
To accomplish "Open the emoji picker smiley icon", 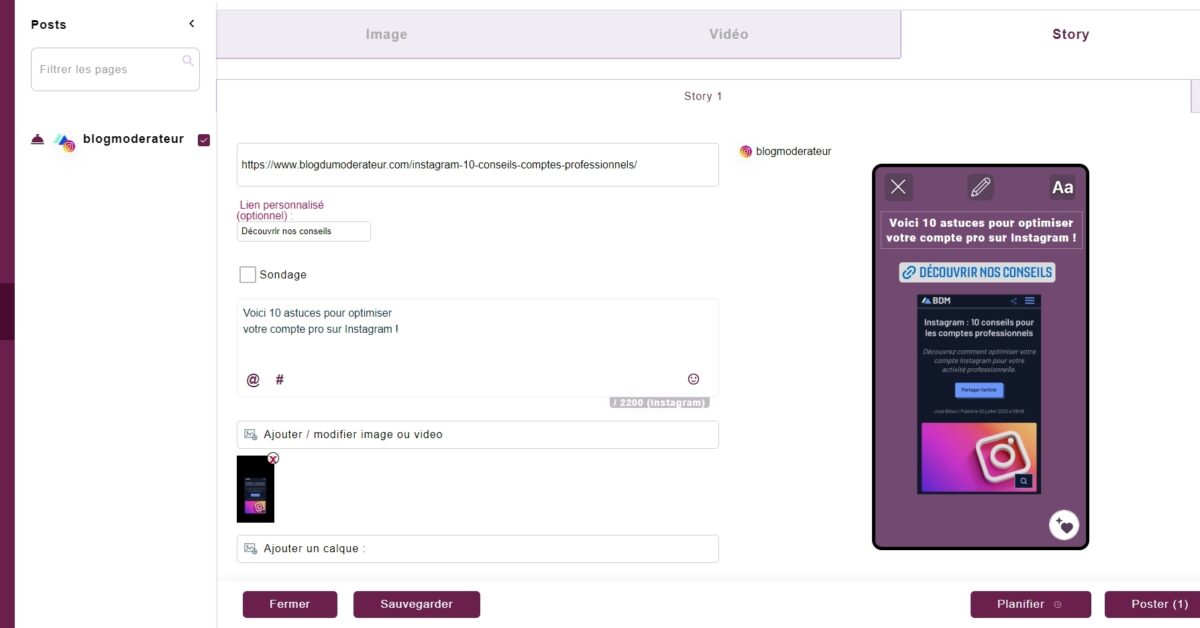I will click(694, 378).
